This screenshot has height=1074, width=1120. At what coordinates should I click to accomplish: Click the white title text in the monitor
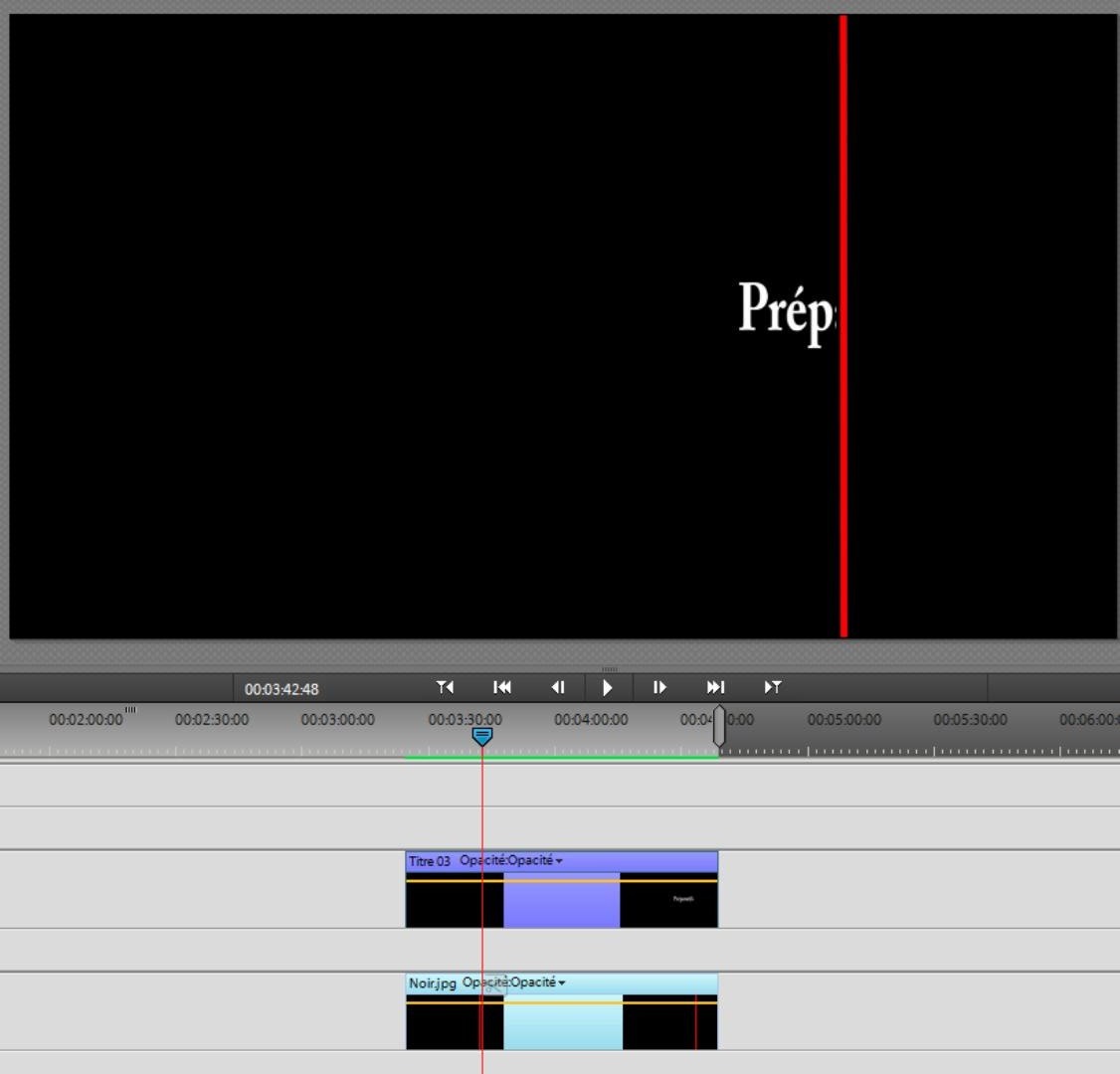click(787, 310)
